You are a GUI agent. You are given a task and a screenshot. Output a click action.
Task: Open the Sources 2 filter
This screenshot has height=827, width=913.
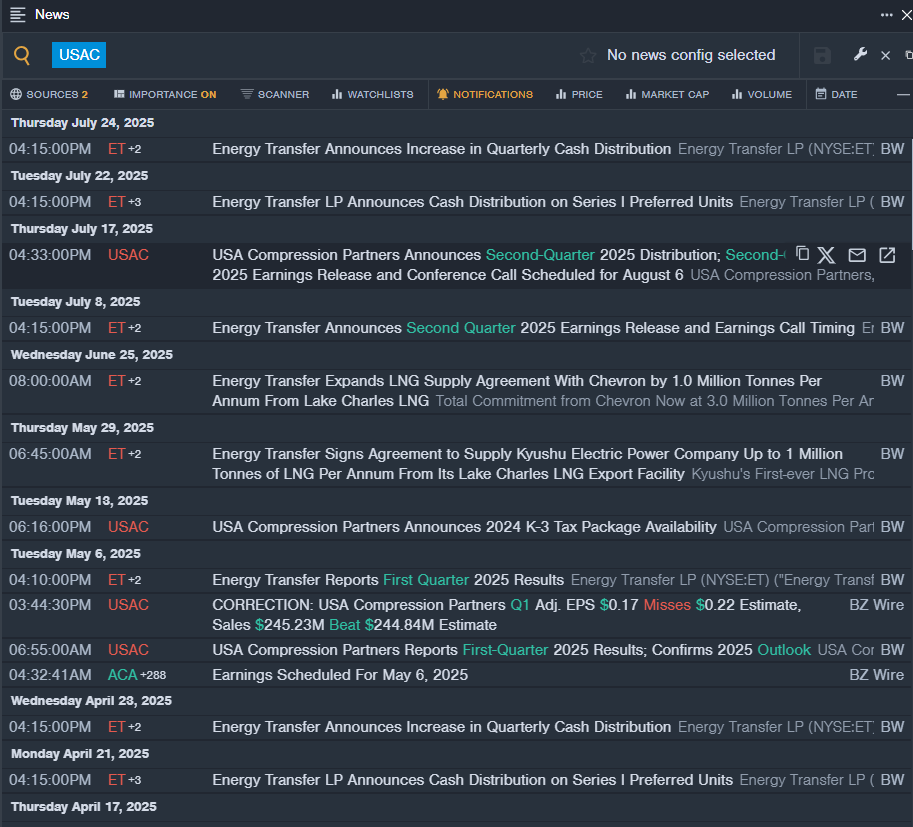tap(49, 94)
